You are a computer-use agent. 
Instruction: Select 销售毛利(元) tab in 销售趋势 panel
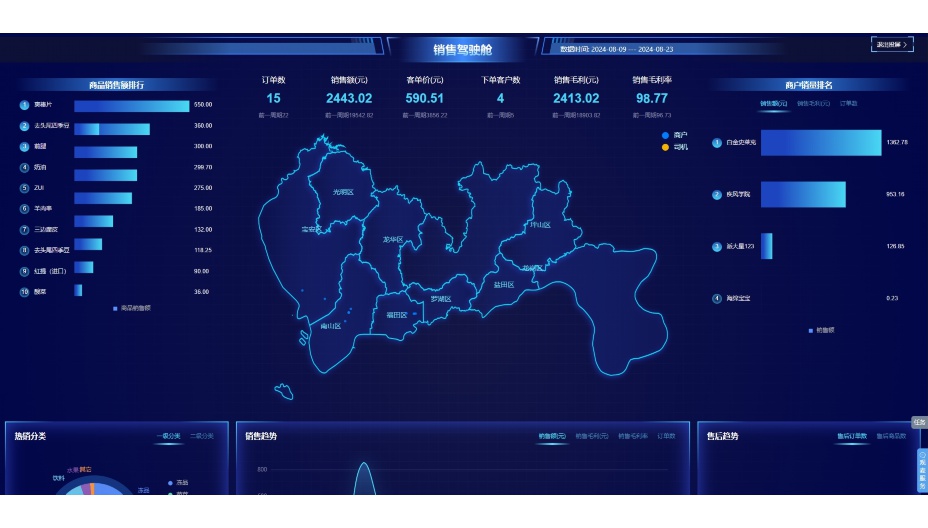(592, 436)
